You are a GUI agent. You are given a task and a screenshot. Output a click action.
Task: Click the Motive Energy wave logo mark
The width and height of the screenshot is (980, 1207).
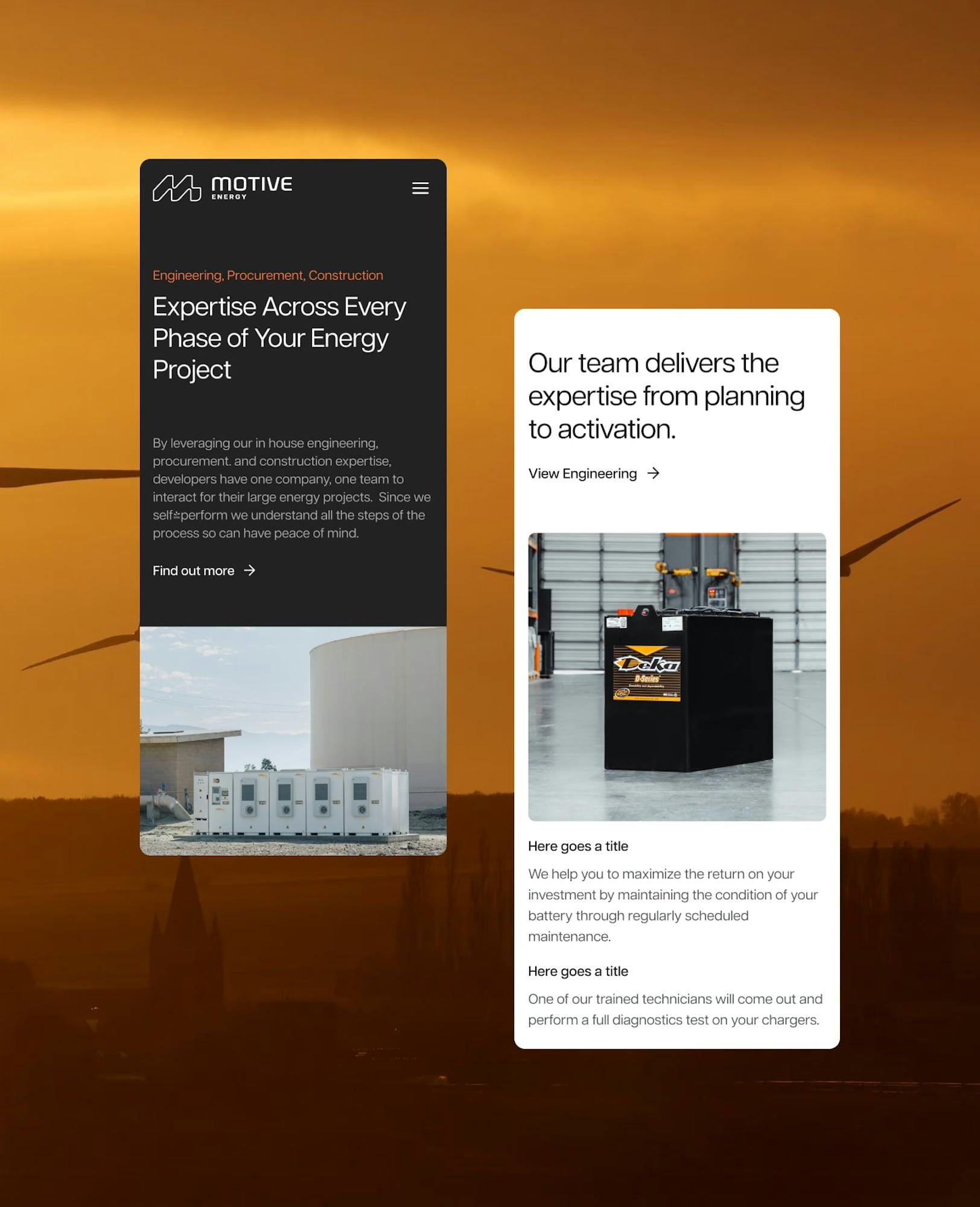click(x=177, y=188)
